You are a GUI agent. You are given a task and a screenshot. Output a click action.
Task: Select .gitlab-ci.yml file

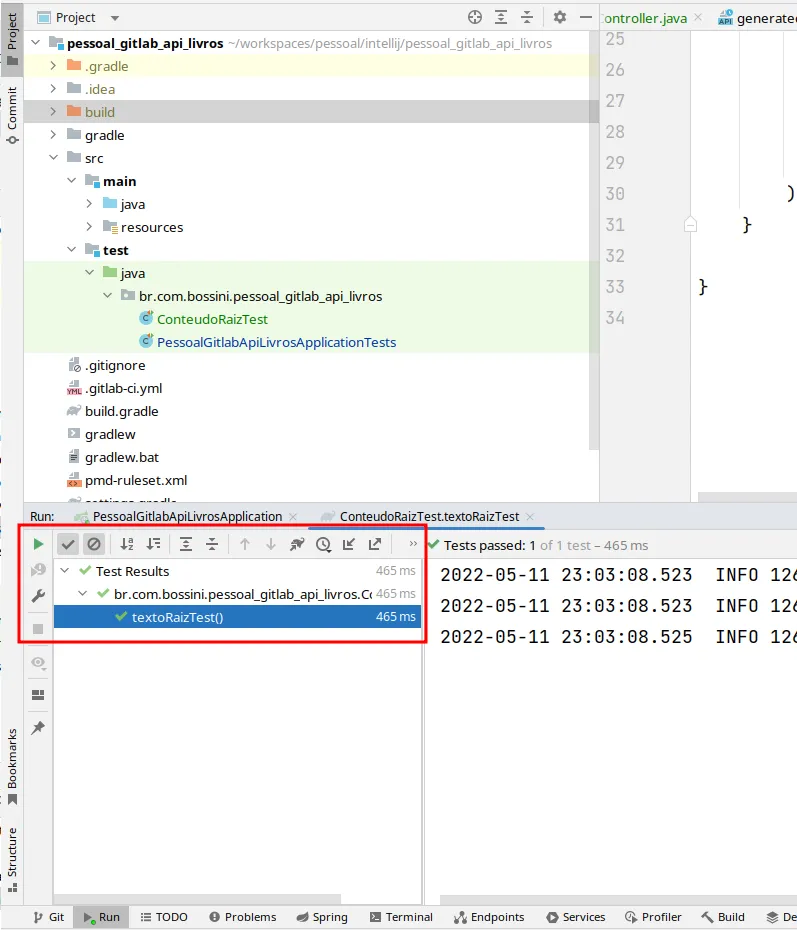tap(123, 388)
